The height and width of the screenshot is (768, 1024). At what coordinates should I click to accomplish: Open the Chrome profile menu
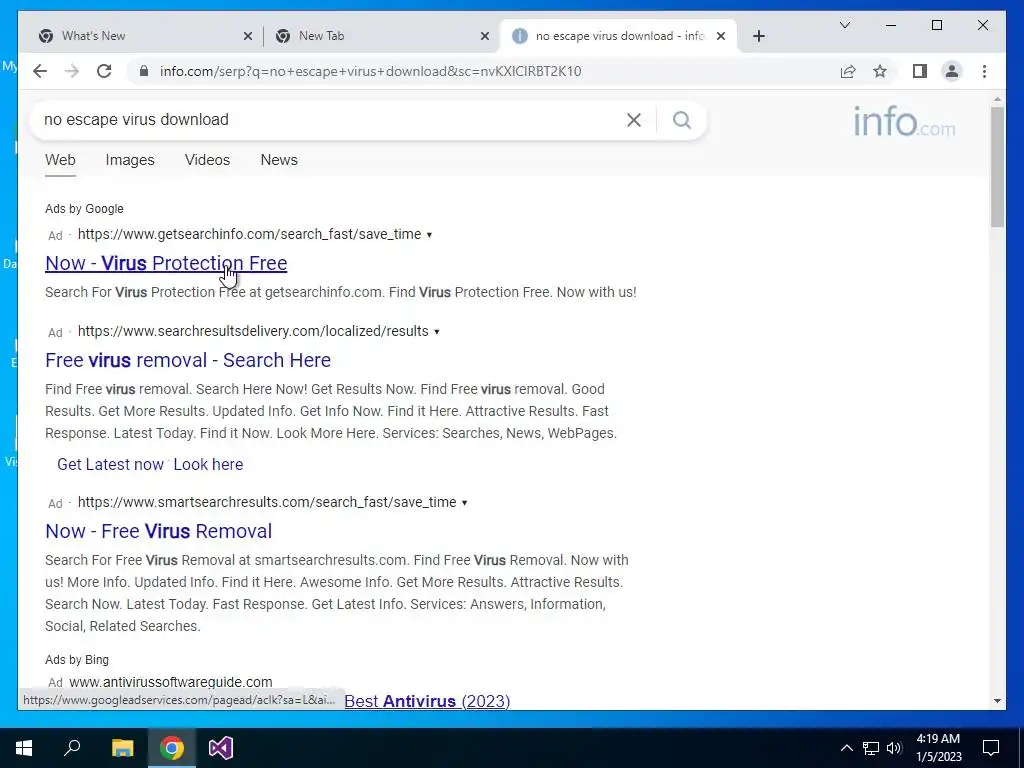coord(952,71)
